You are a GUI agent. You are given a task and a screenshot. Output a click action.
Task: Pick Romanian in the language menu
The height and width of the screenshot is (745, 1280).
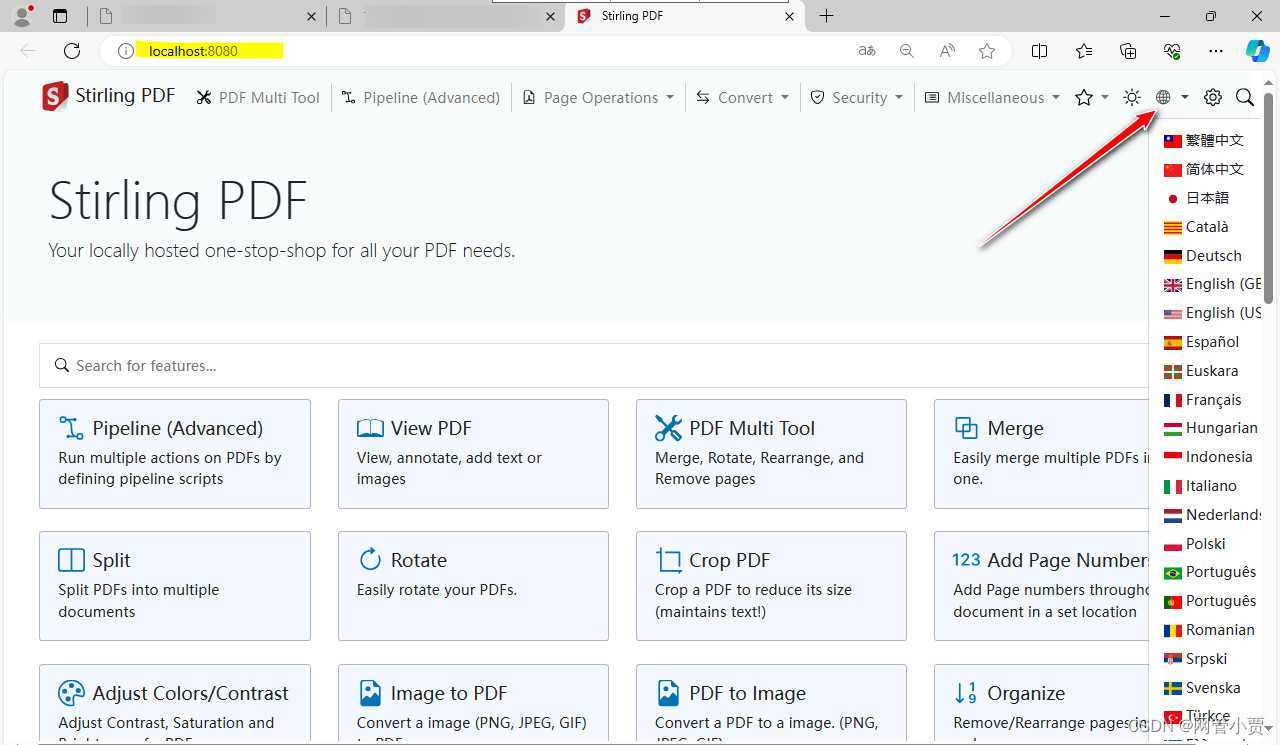[1211, 630]
